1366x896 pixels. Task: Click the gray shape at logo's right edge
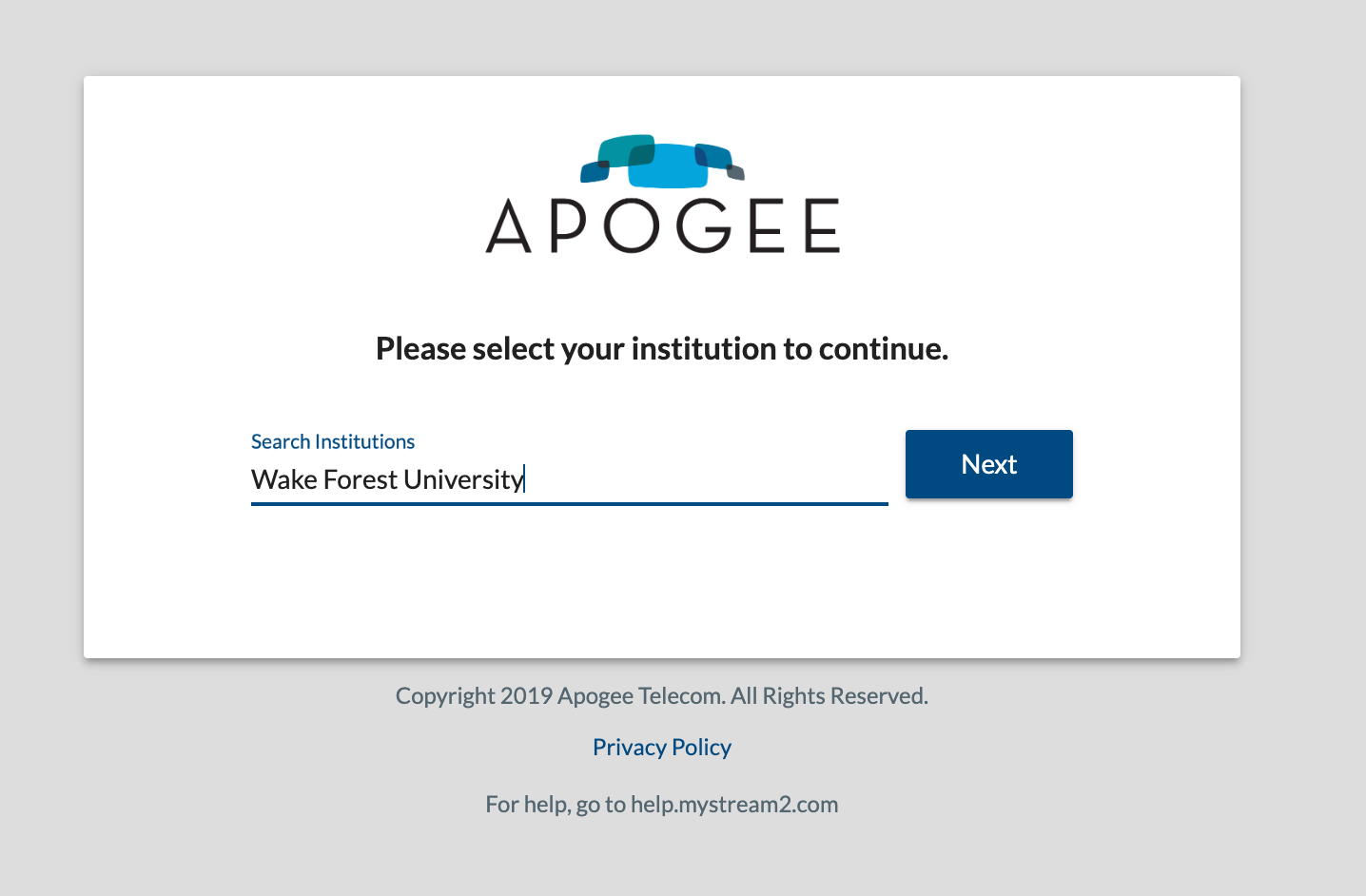[735, 172]
